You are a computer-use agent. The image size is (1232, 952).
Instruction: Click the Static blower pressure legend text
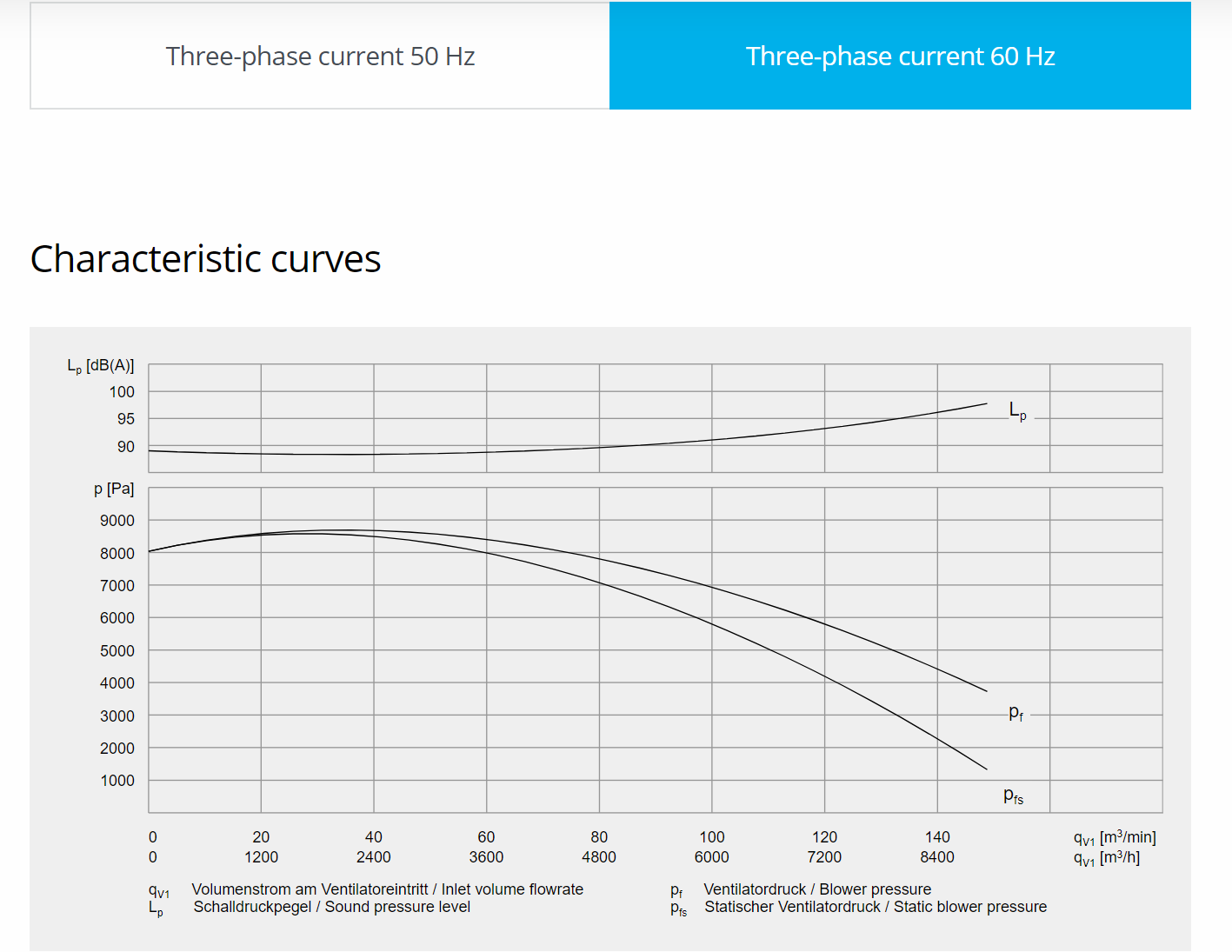point(876,907)
